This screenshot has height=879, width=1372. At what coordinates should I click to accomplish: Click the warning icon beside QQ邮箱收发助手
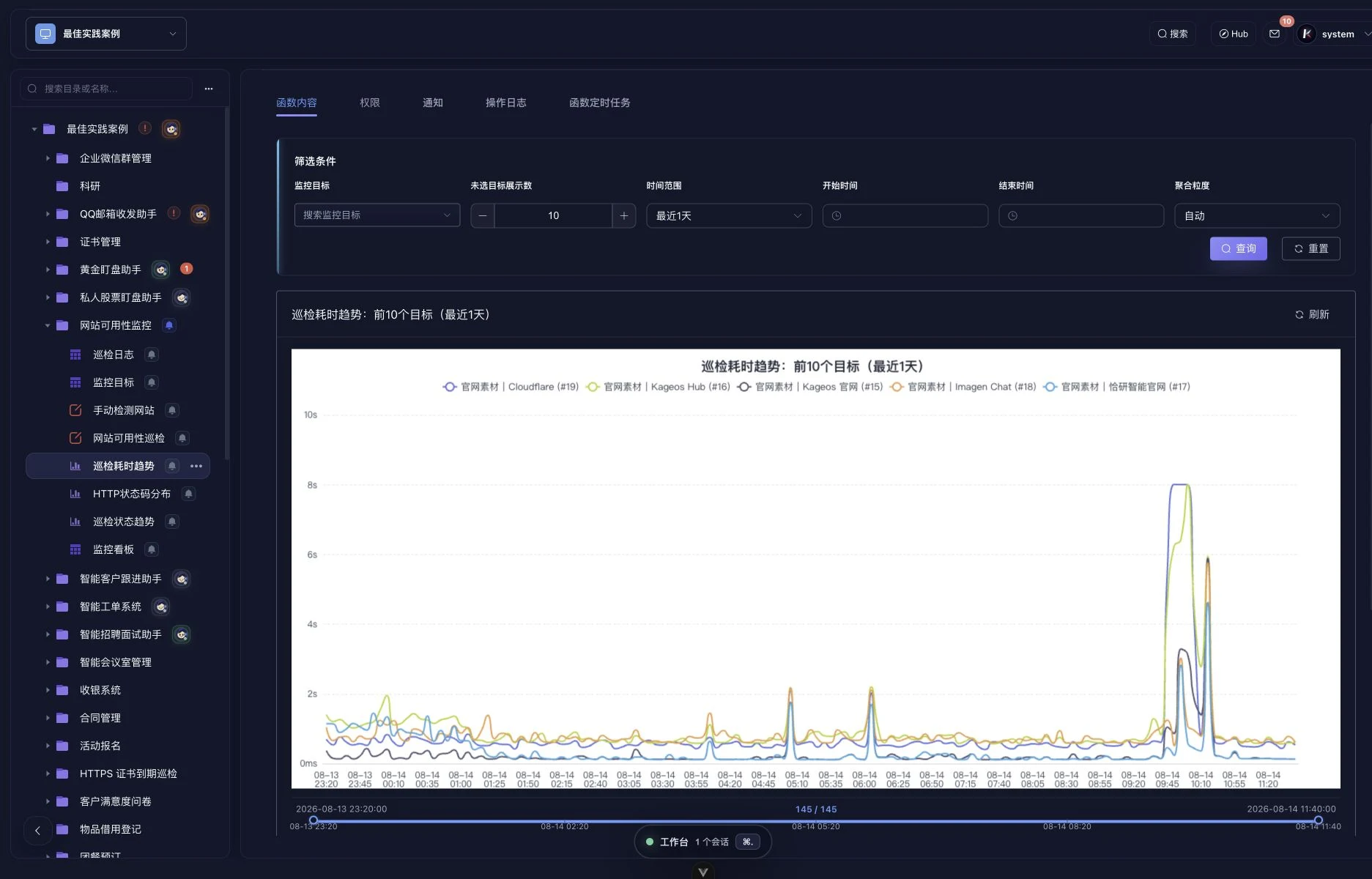pos(174,213)
